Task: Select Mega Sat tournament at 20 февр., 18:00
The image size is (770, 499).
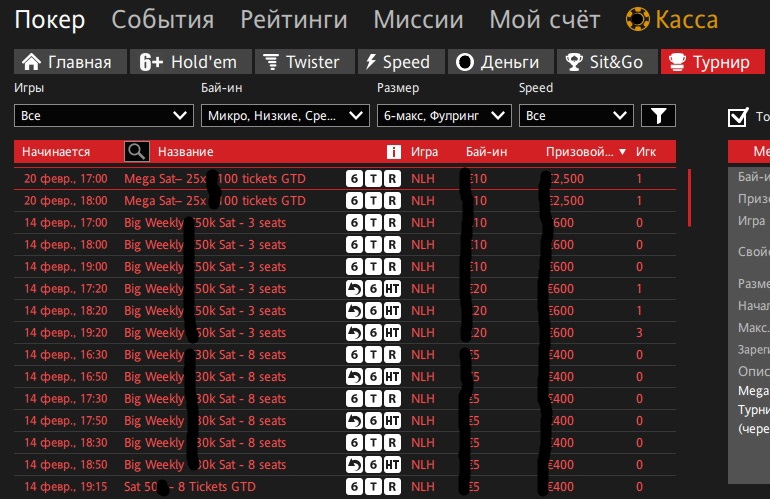Action: pos(345,201)
